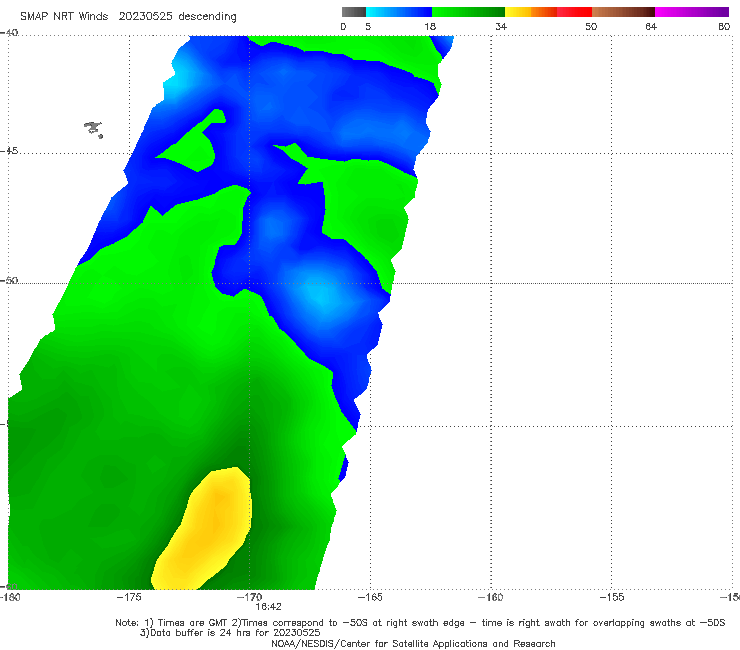Click the longitude label '-170'

coord(249,597)
